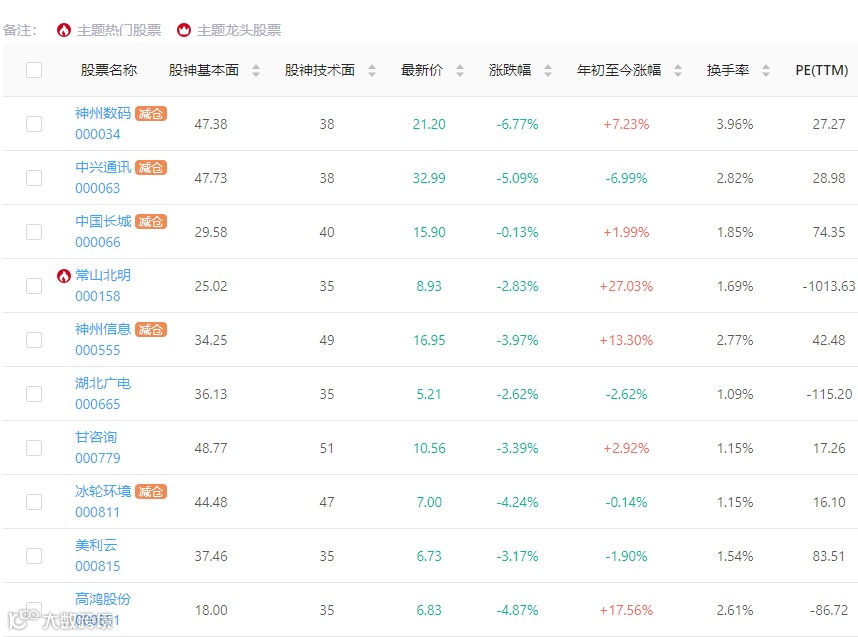The image size is (858, 637).
Task: Click the hot stock flame icon in legend
Action: [x=64, y=30]
